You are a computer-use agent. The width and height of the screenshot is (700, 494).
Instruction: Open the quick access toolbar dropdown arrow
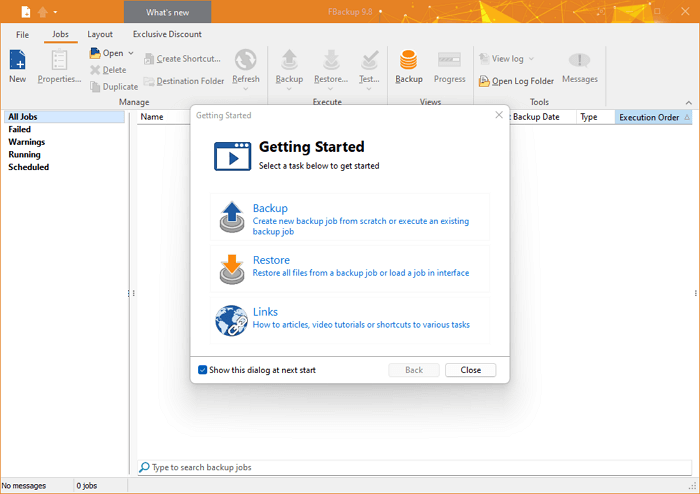55,12
